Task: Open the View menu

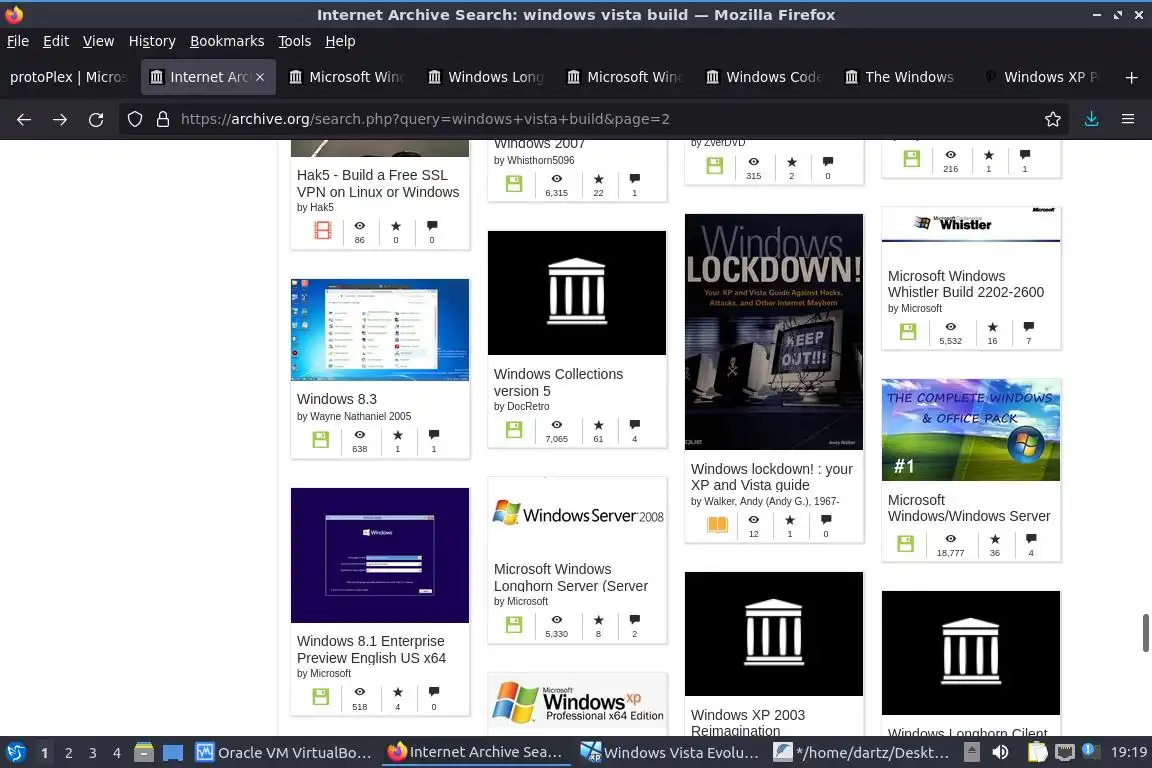Action: coord(98,41)
